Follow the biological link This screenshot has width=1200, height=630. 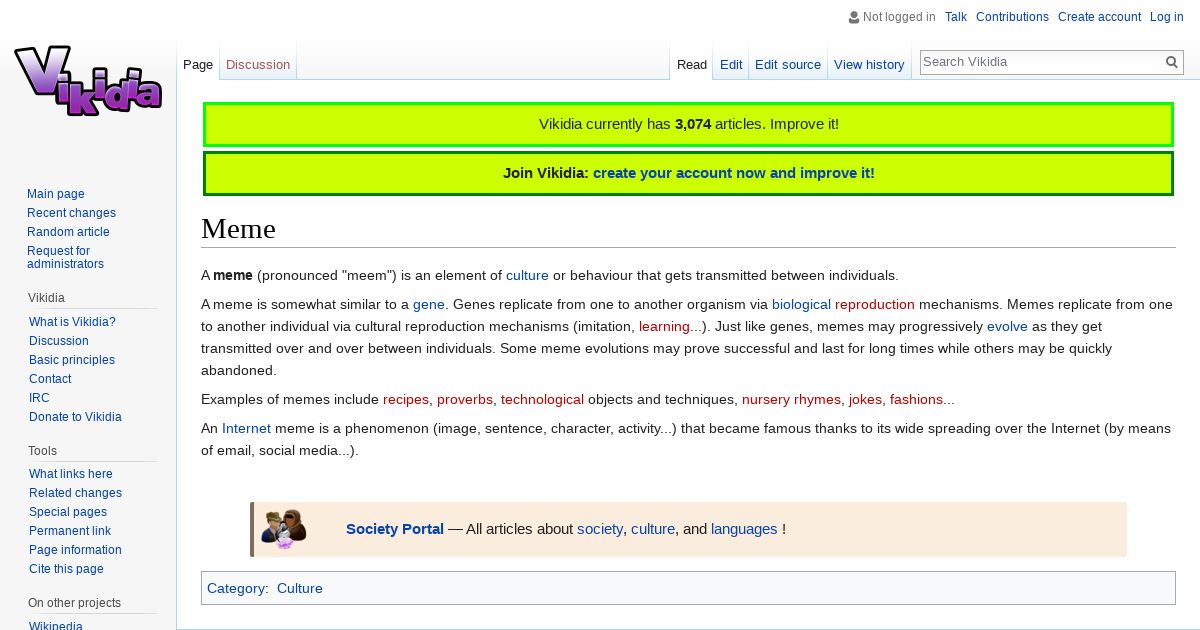tap(801, 304)
